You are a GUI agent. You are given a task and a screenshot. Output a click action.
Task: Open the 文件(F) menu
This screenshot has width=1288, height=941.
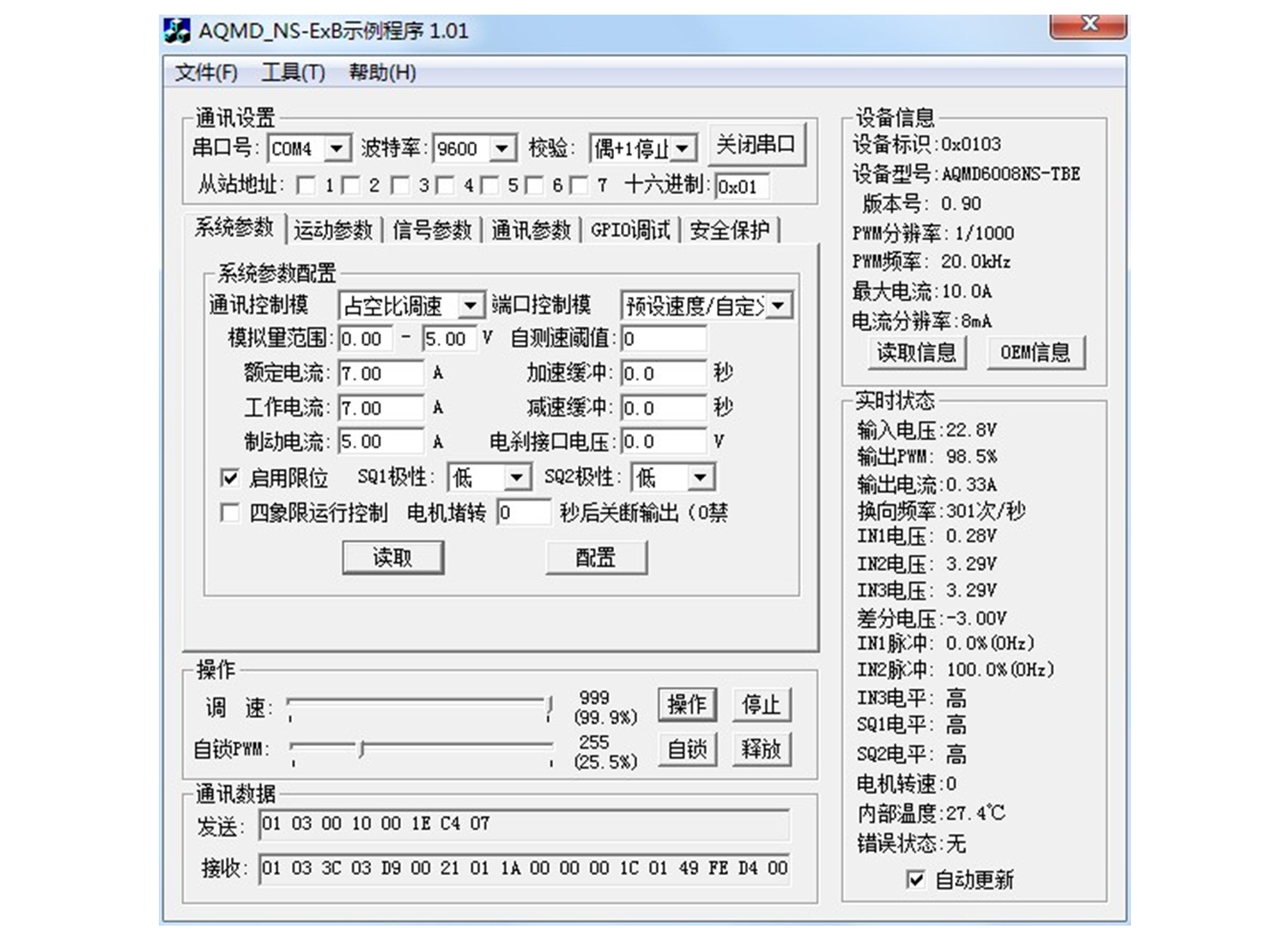[206, 72]
